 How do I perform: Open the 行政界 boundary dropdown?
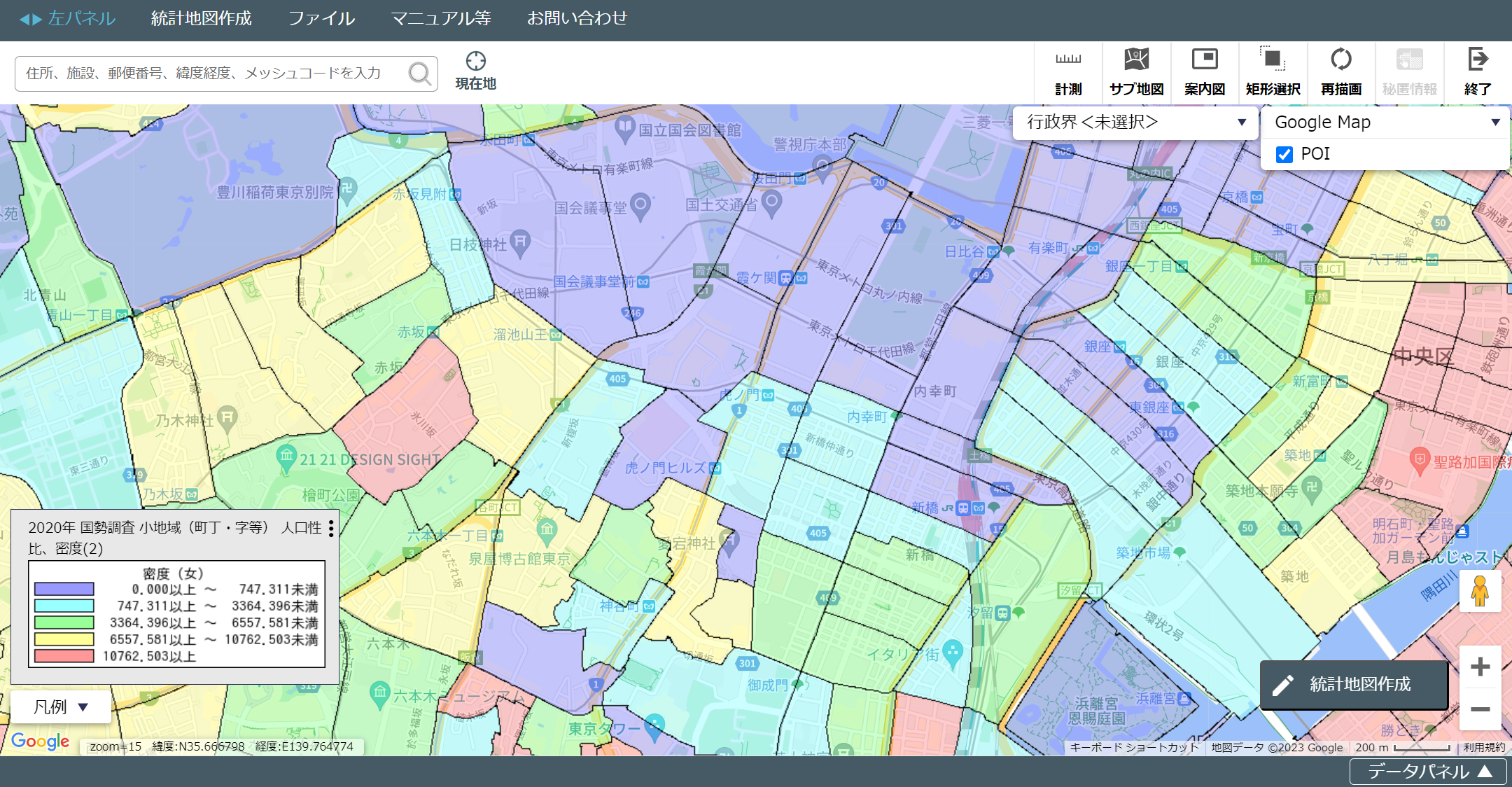pos(1135,122)
